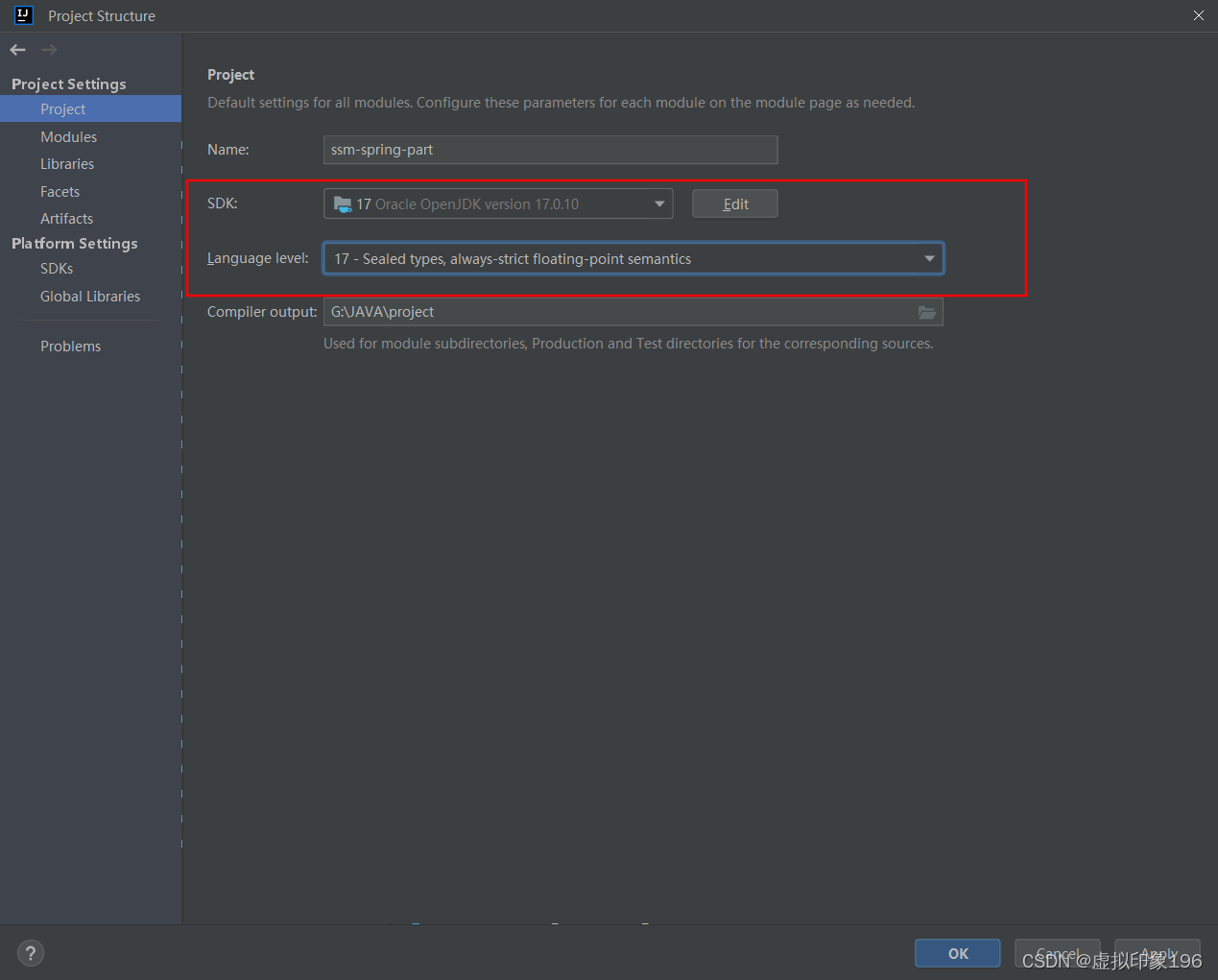Cancel the Project Structure dialog
Image resolution: width=1218 pixels, height=980 pixels.
click(x=1057, y=953)
